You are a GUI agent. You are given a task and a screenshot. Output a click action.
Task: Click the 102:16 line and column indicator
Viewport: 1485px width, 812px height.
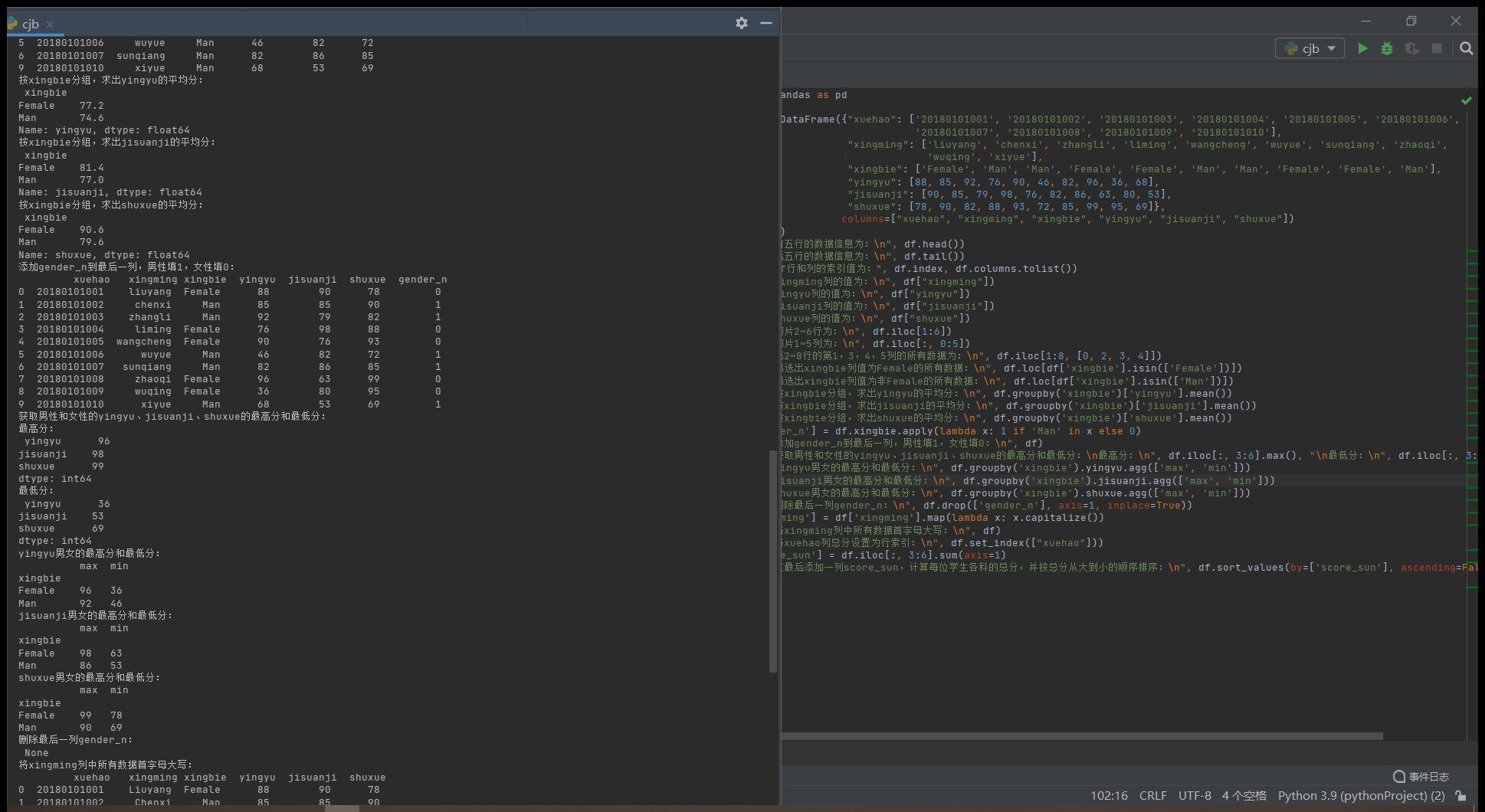tap(1109, 796)
